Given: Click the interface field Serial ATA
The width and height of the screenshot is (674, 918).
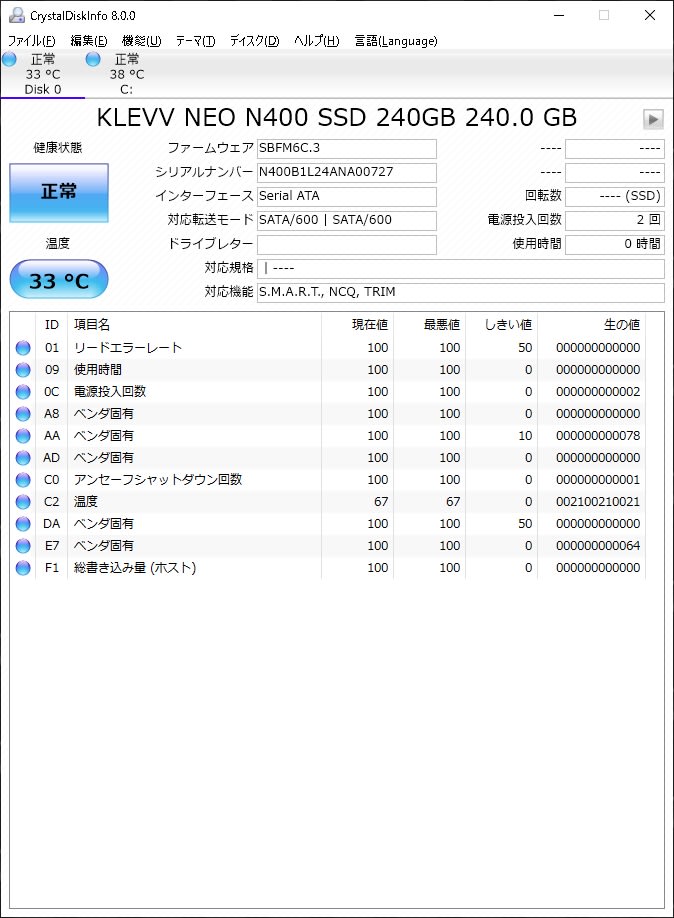Looking at the screenshot, I should click(347, 197).
